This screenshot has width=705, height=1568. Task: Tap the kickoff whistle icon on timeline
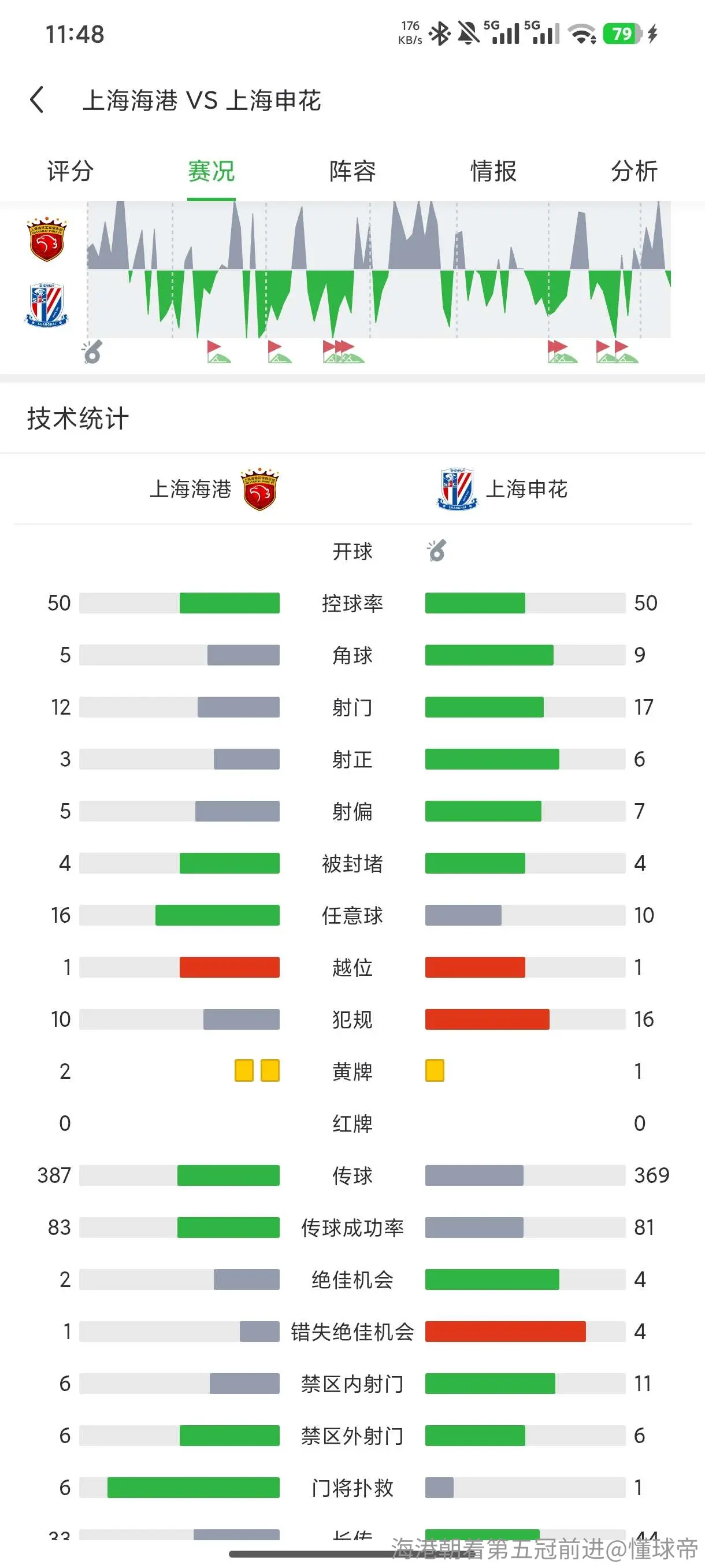click(x=92, y=351)
